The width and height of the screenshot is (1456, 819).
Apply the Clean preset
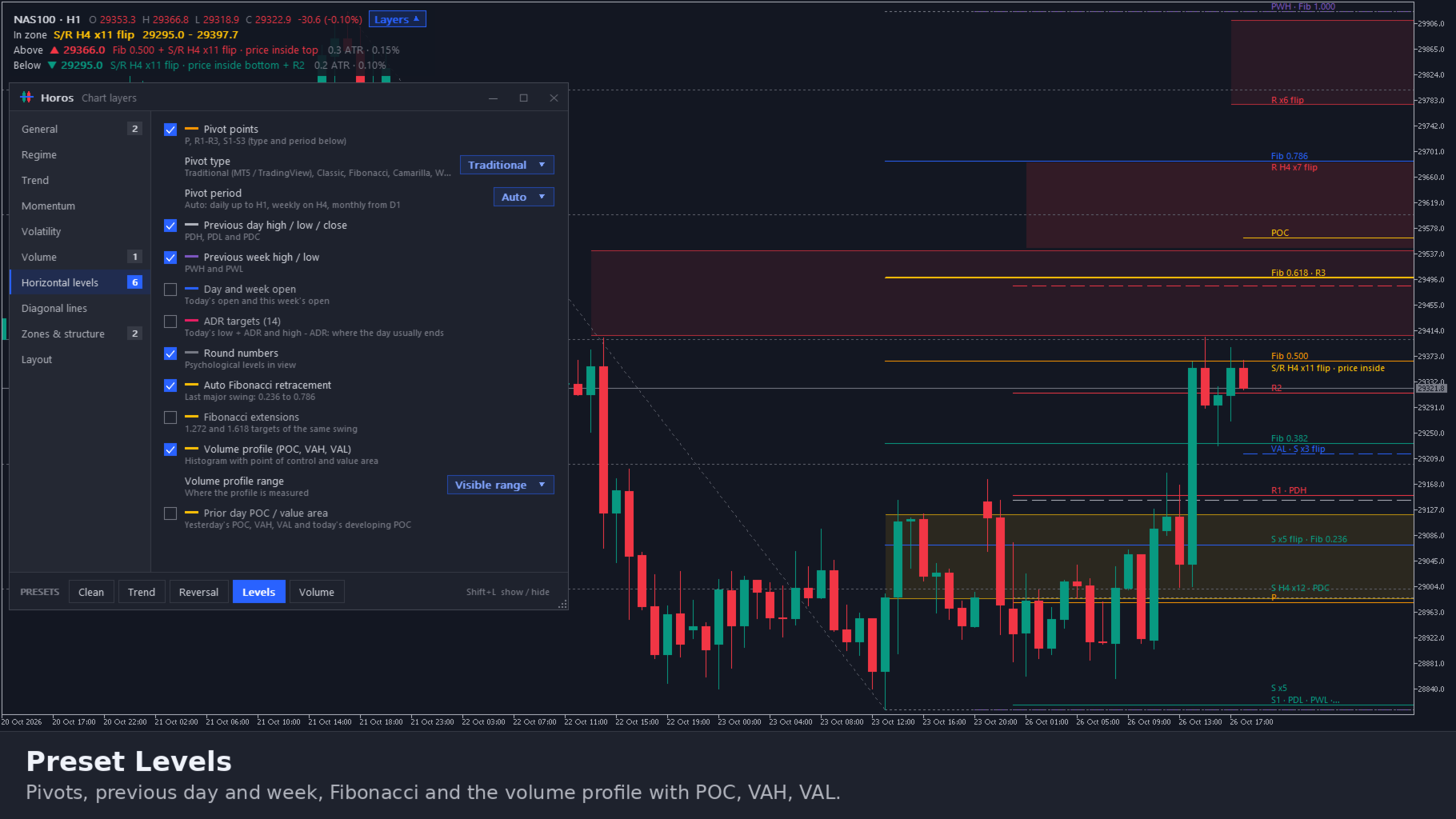(91, 592)
